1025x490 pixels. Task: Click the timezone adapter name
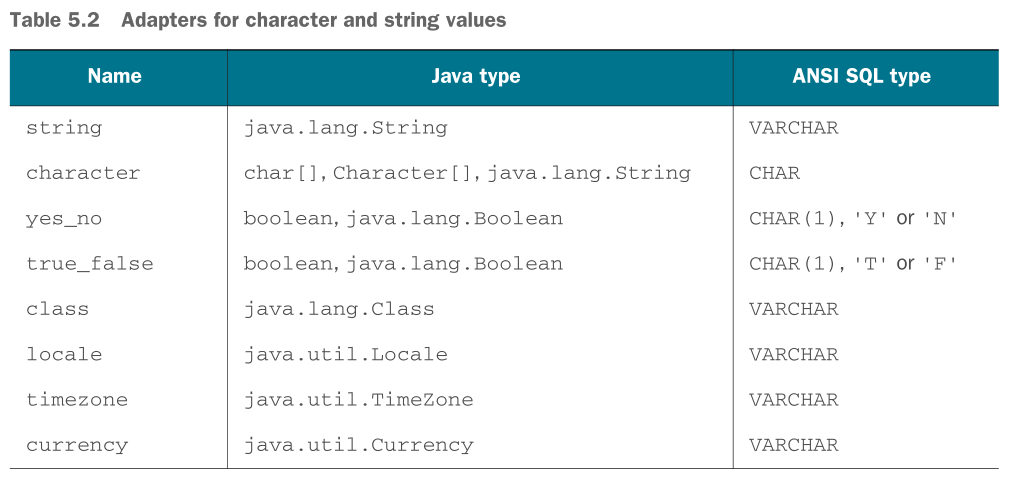point(77,399)
